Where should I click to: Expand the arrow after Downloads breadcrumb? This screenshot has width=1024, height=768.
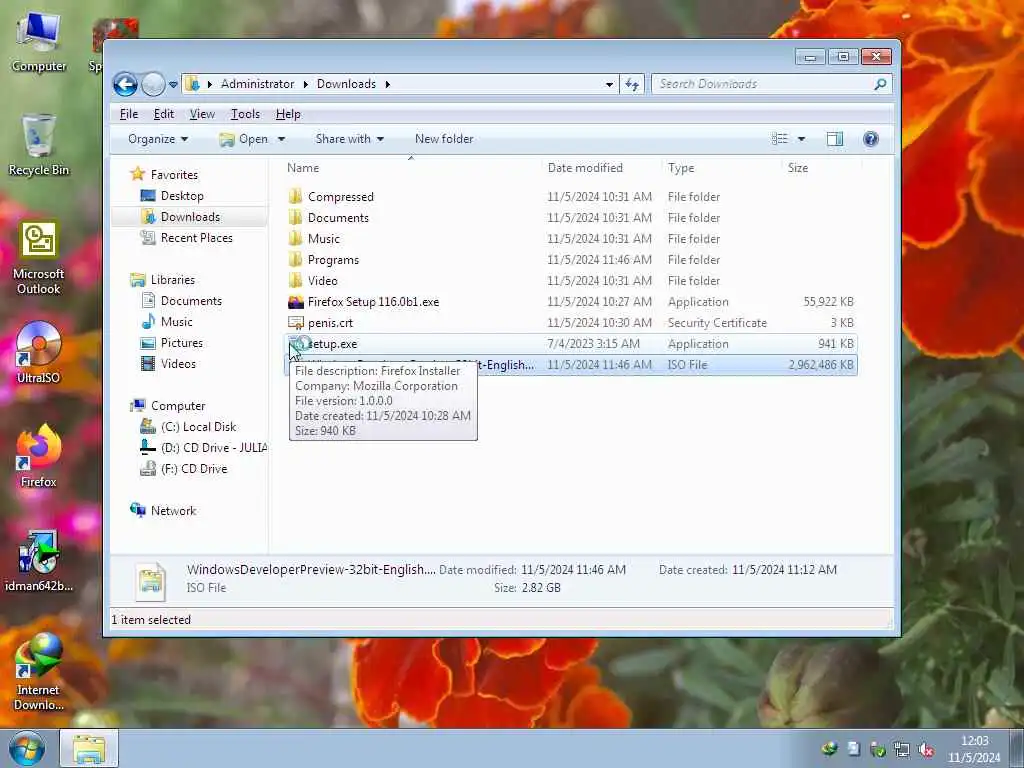pyautogui.click(x=387, y=84)
